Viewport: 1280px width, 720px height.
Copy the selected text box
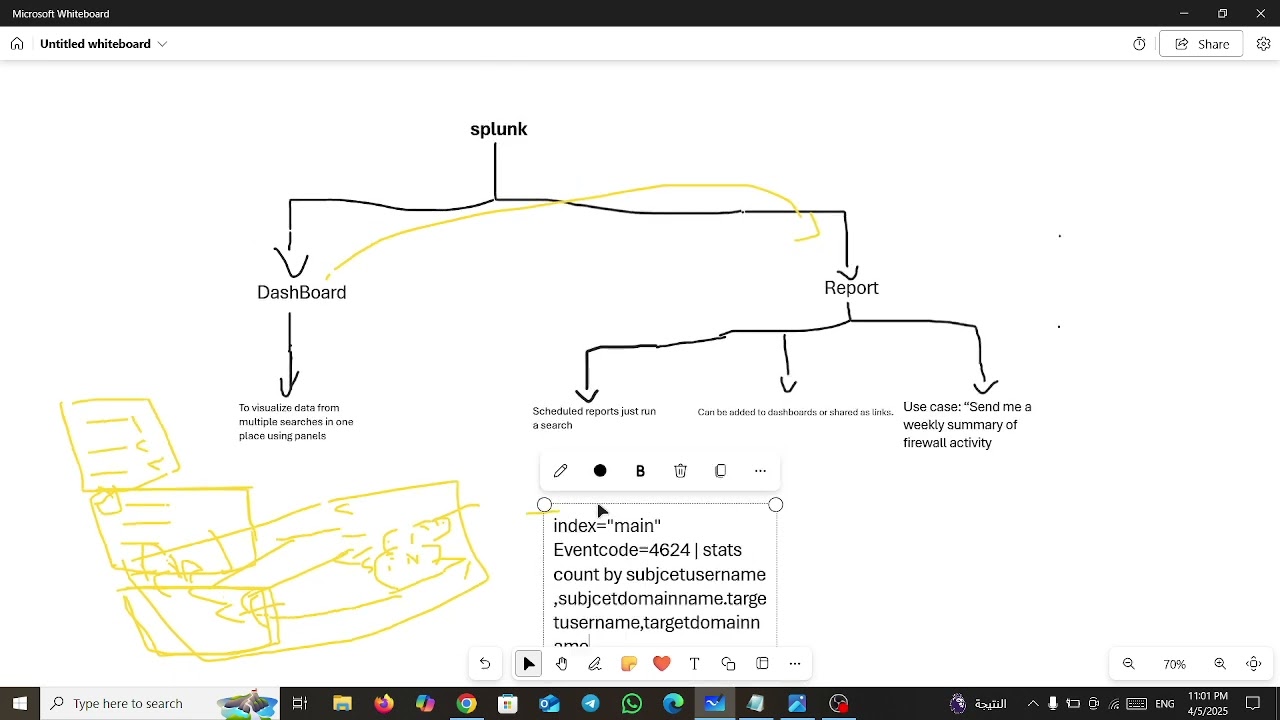click(x=721, y=471)
